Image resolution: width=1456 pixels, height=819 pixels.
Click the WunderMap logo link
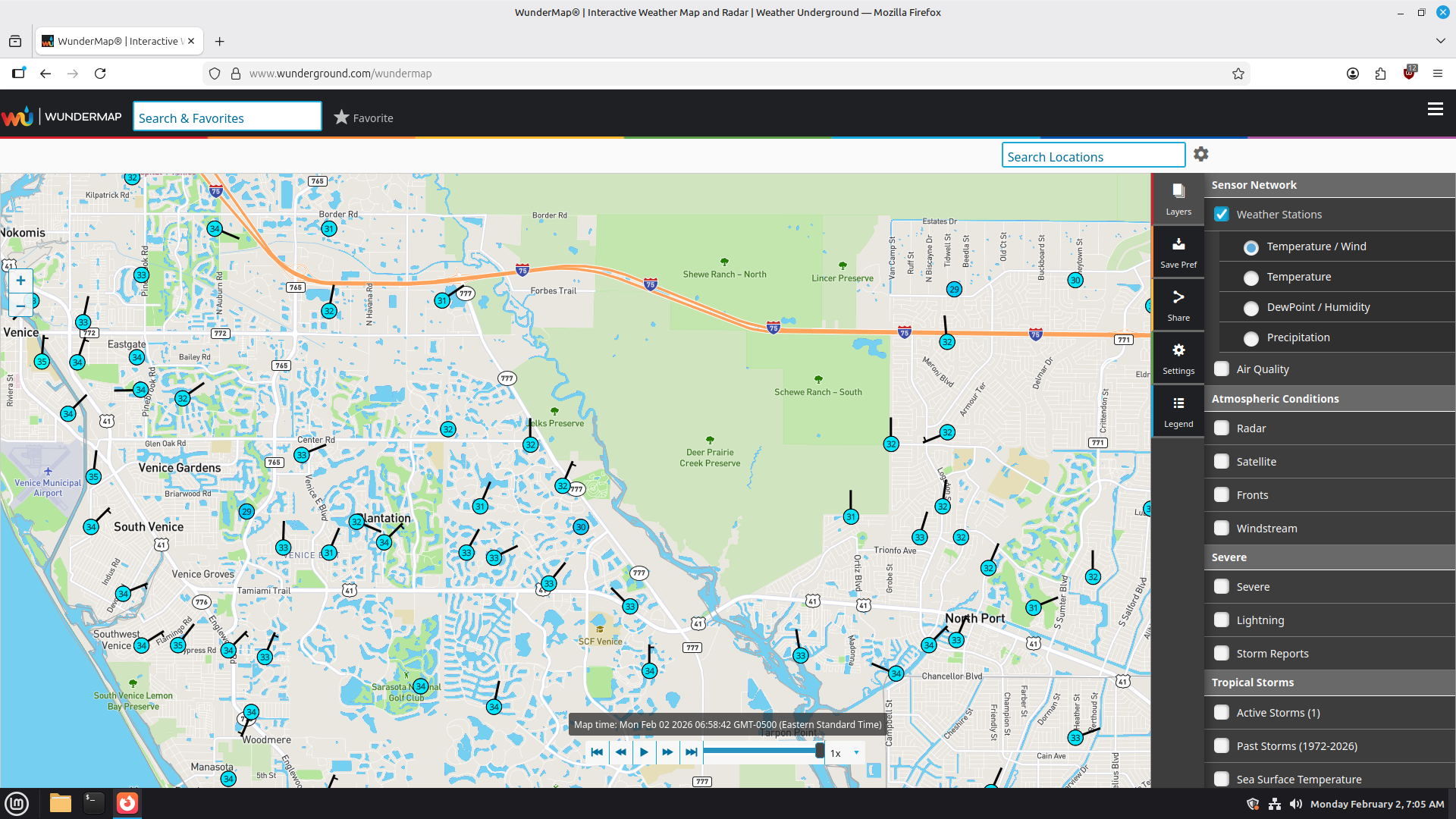pyautogui.click(x=61, y=117)
